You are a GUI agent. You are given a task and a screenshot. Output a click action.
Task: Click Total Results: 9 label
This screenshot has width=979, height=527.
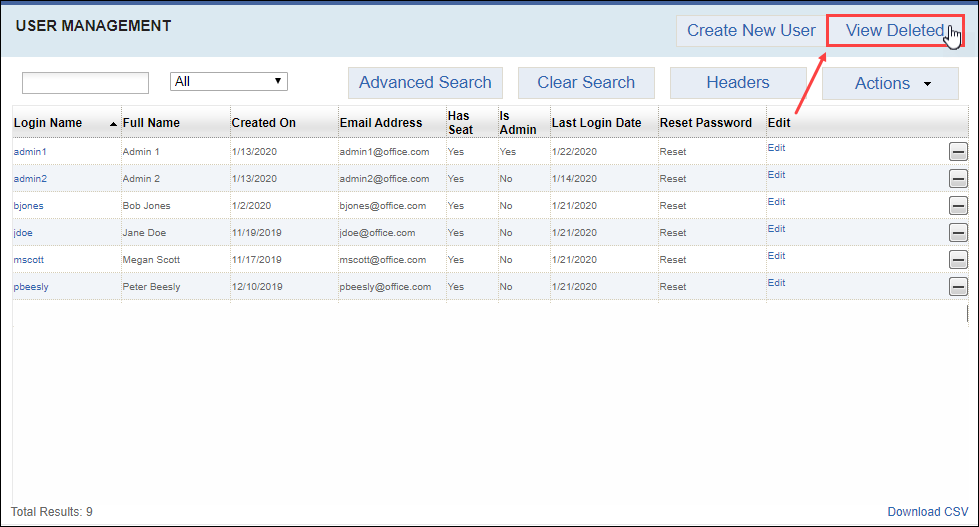(52, 512)
